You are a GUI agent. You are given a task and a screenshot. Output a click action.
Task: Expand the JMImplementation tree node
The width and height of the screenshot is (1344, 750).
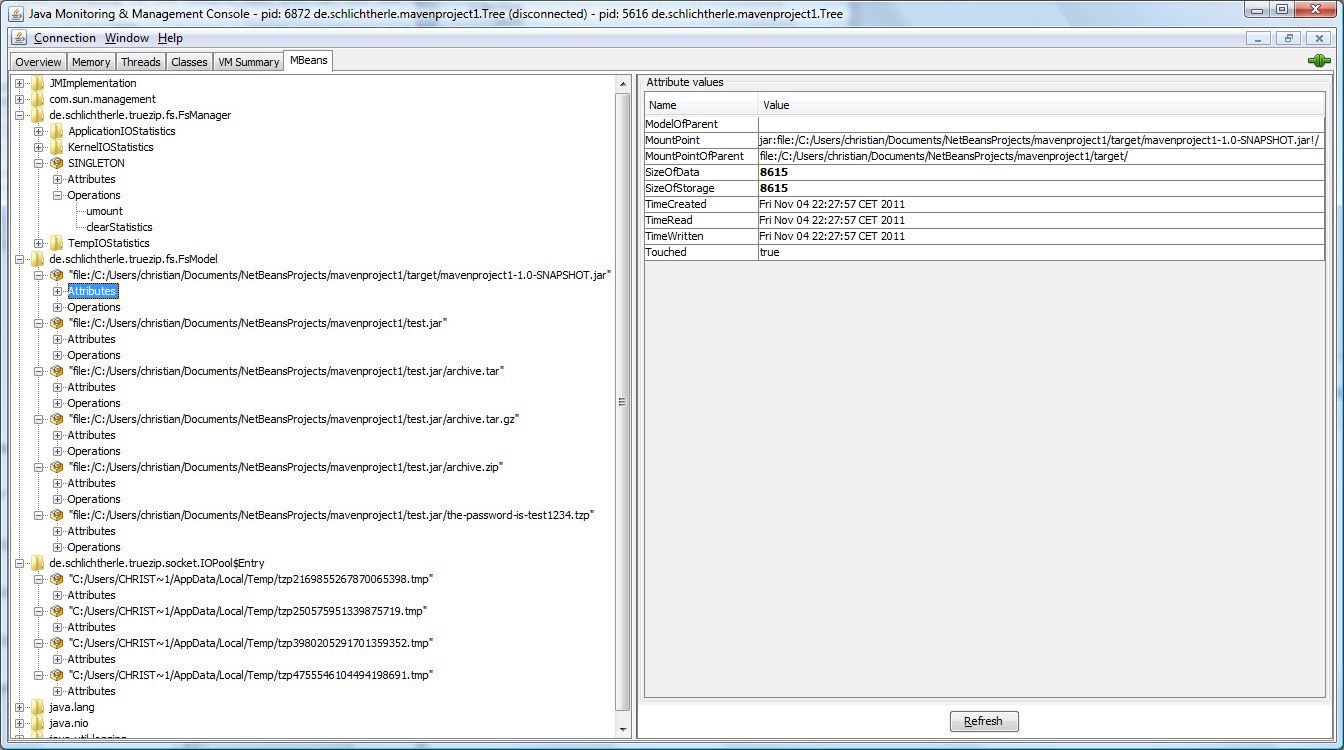click(19, 83)
